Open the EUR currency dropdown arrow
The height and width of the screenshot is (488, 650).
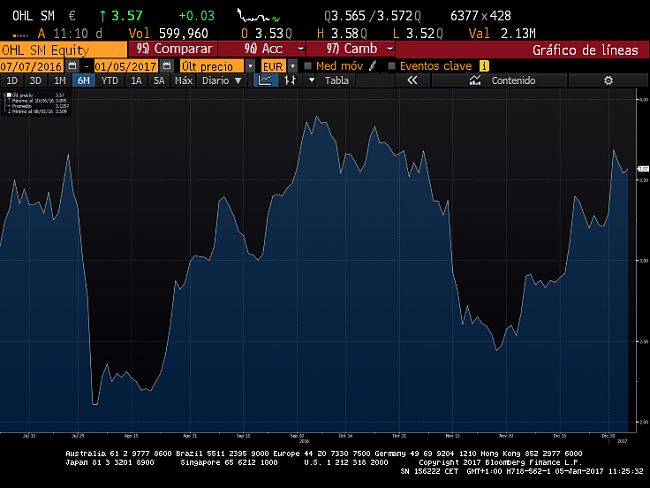[x=293, y=66]
